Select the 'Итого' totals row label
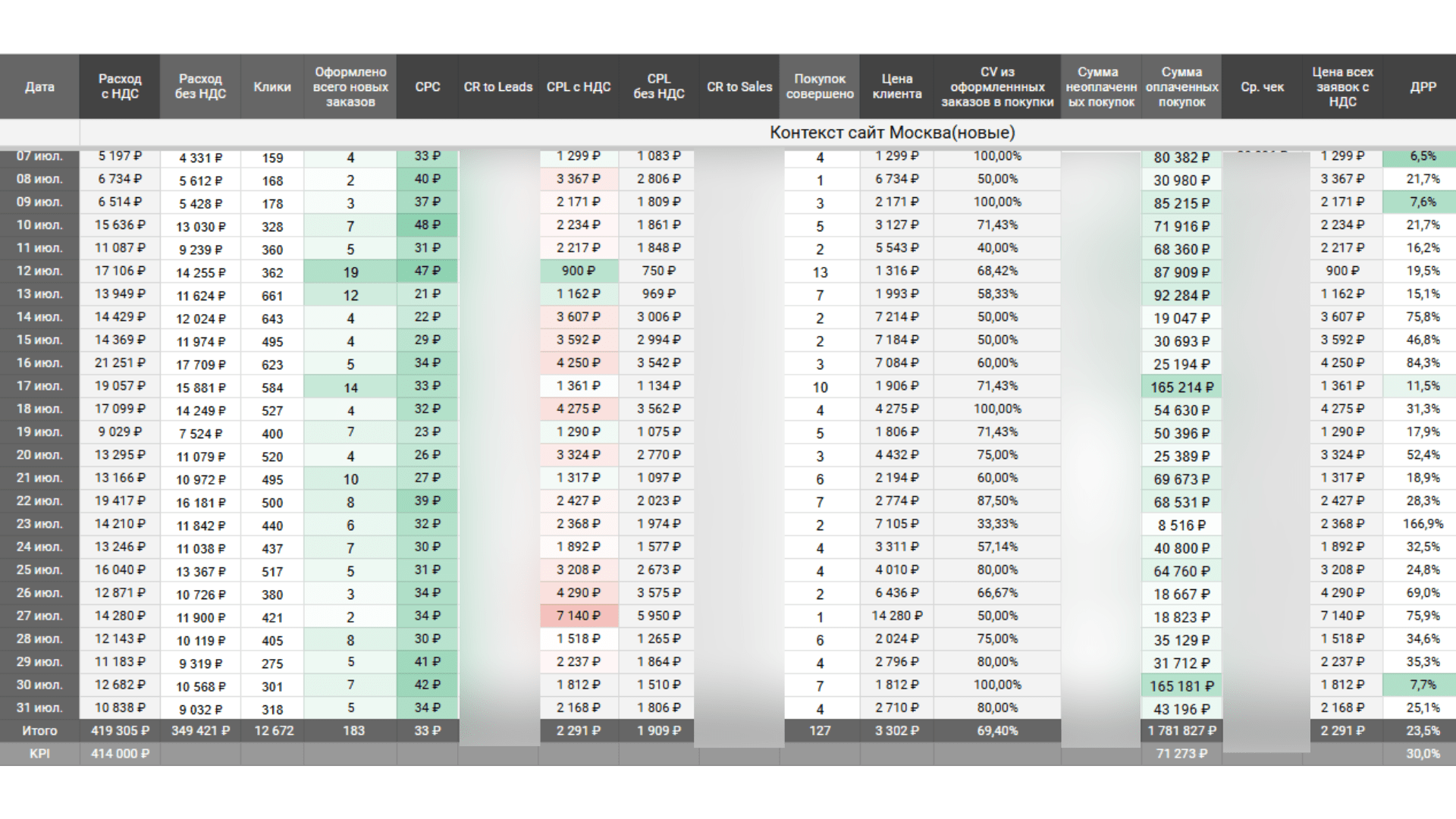This screenshot has width=1456, height=819. click(39, 731)
